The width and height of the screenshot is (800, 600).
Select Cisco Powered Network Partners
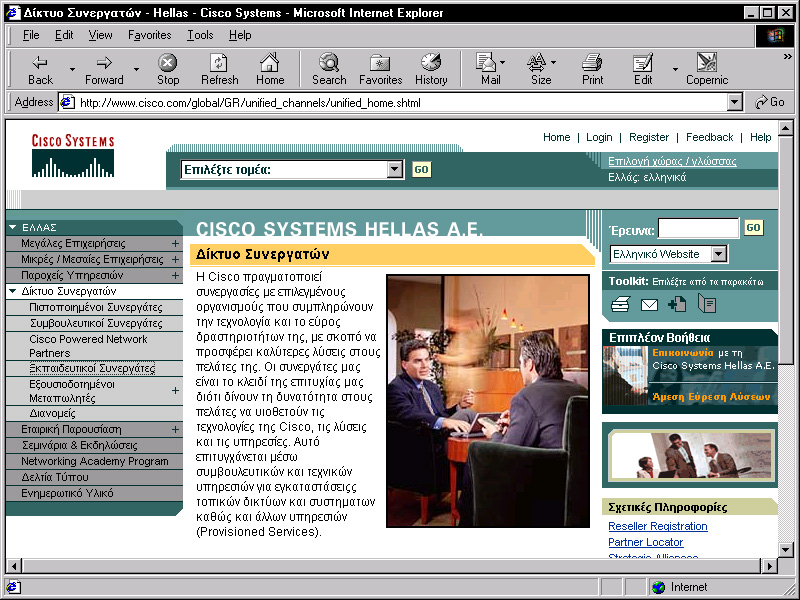click(88, 346)
